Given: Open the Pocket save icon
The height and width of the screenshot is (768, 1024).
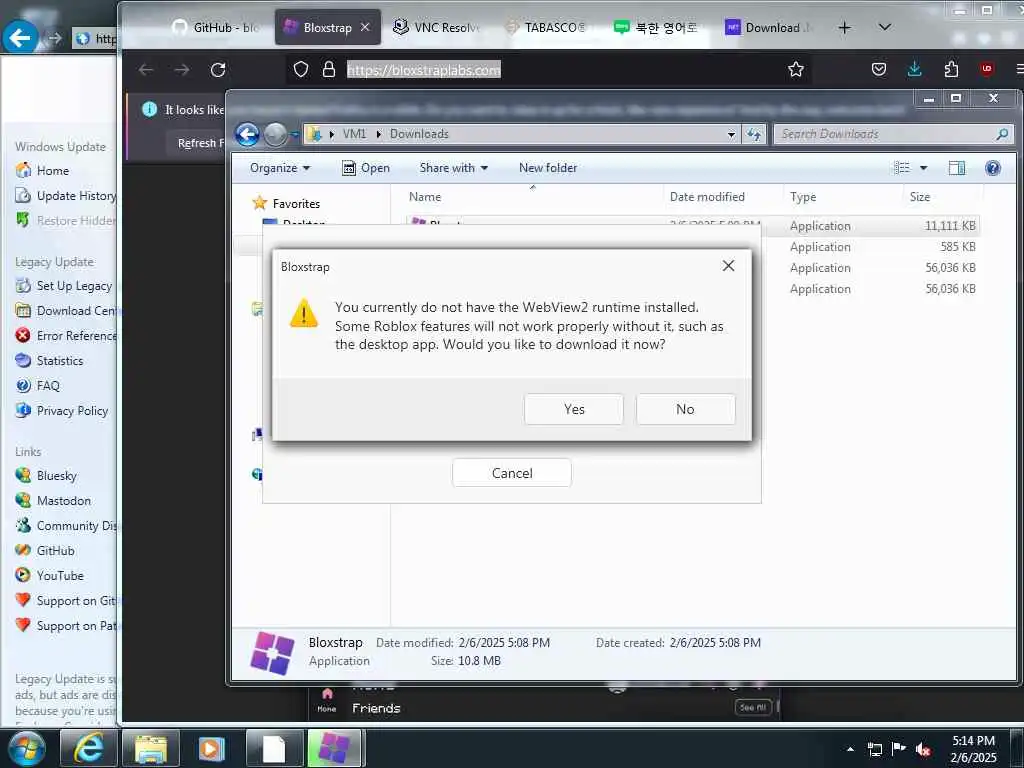Looking at the screenshot, I should (879, 69).
